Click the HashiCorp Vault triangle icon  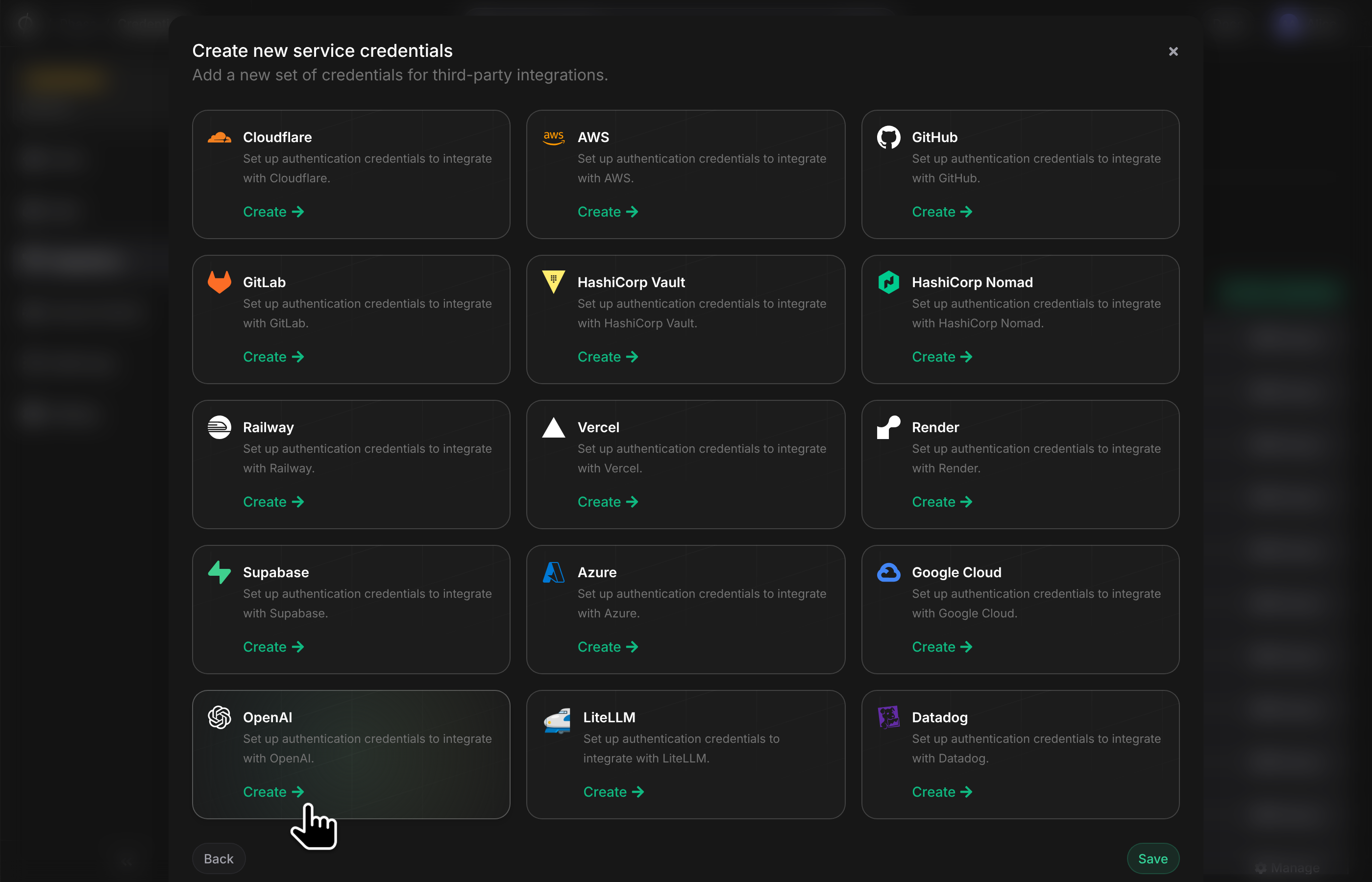coord(553,282)
